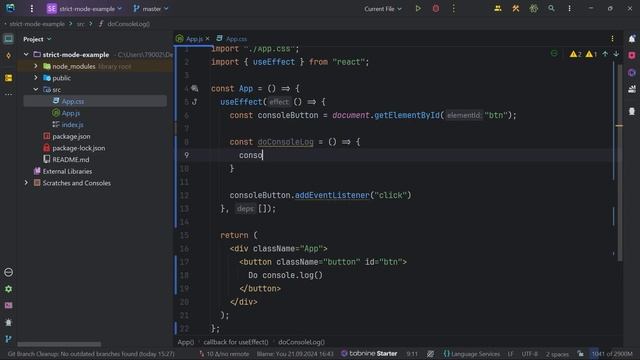Open Search Everywhere magnifier icon
The width and height of the screenshot is (640, 360).
(x=551, y=9)
